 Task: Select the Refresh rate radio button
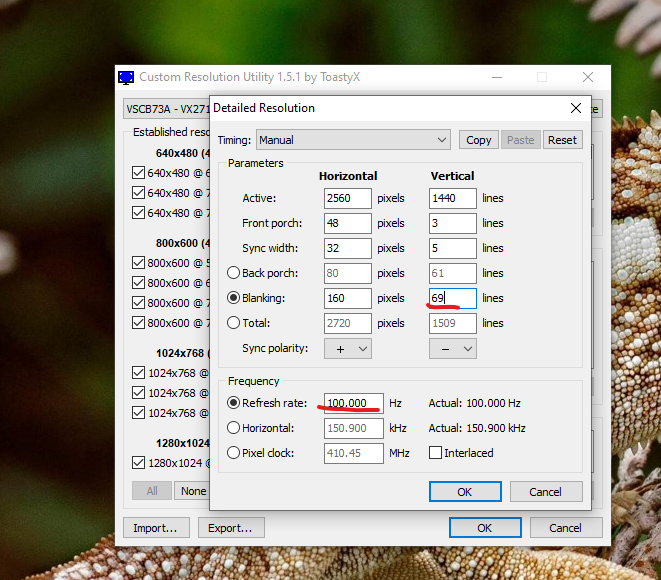233,403
